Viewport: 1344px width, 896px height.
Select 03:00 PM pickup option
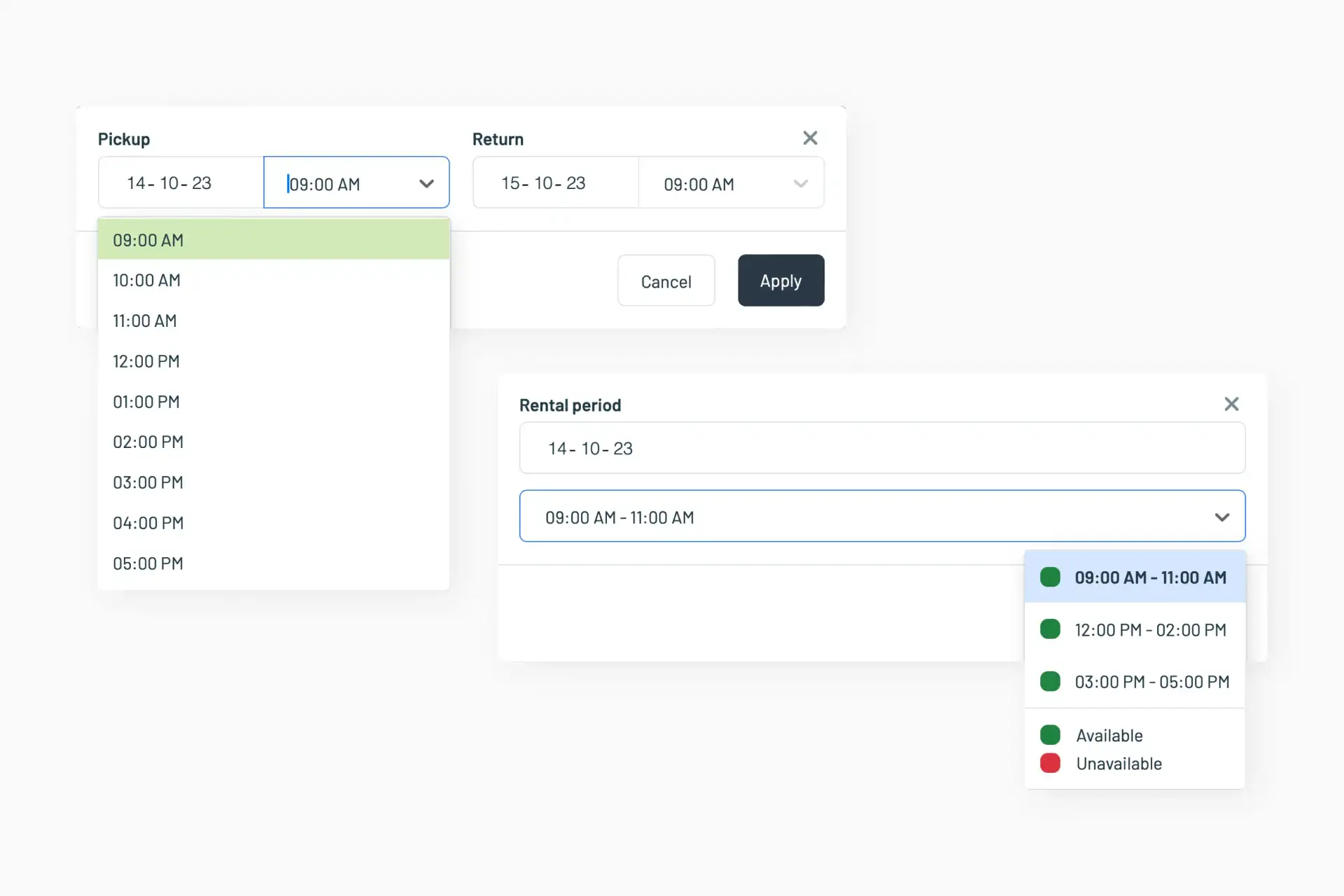tap(273, 482)
